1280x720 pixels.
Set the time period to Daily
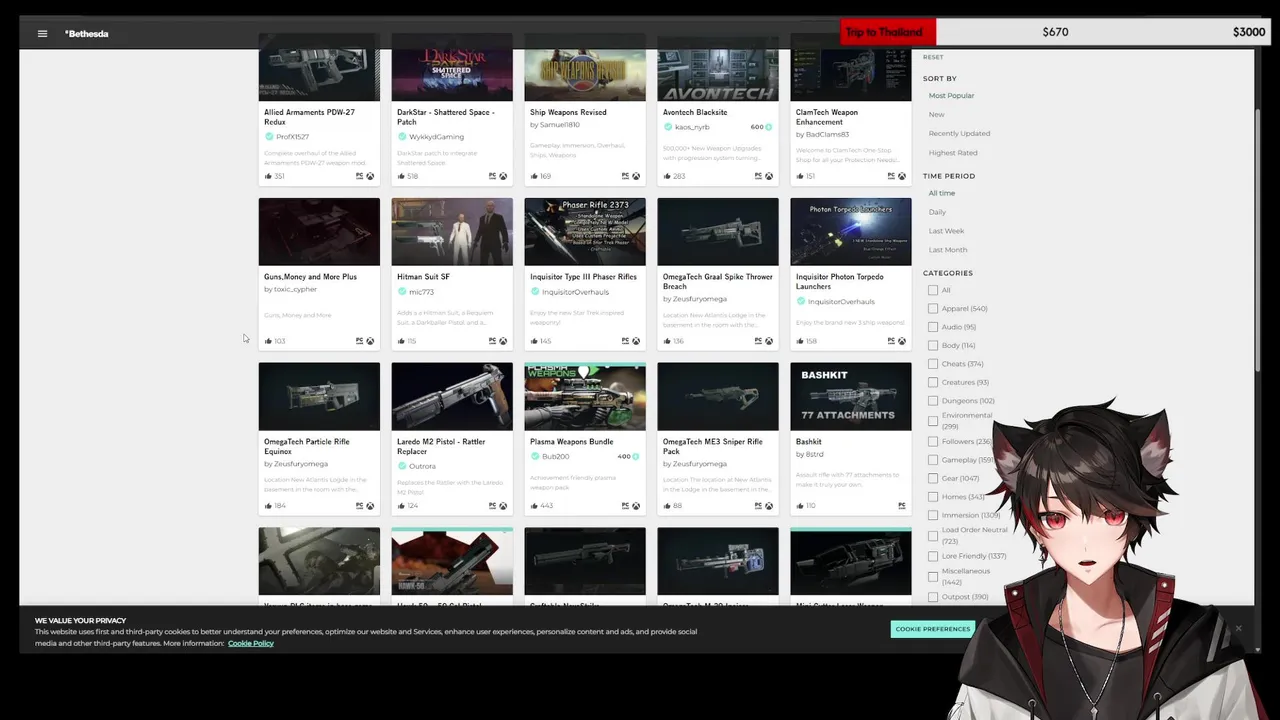coord(937,212)
